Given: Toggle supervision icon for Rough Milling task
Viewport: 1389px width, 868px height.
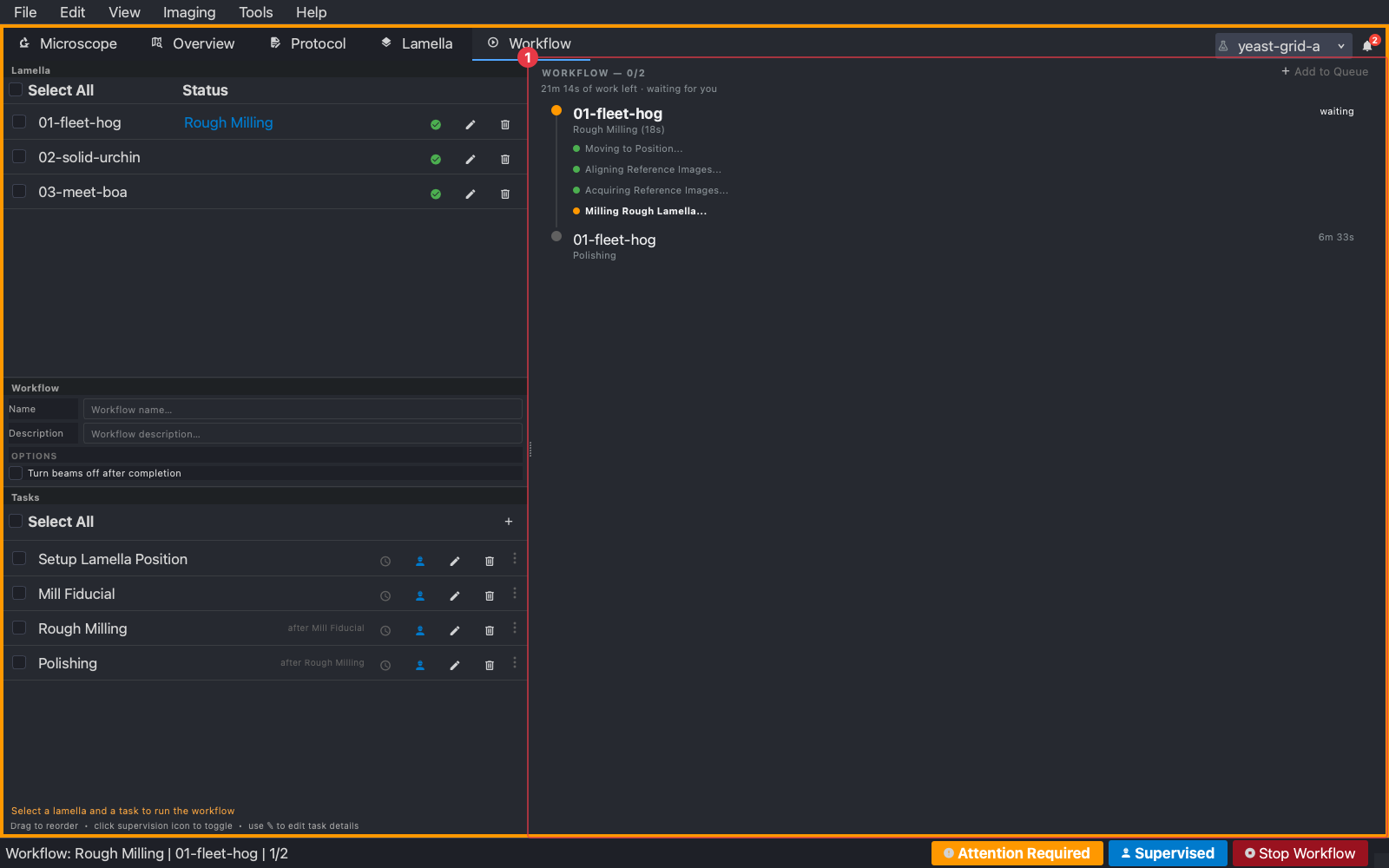Looking at the screenshot, I should (x=420, y=631).
